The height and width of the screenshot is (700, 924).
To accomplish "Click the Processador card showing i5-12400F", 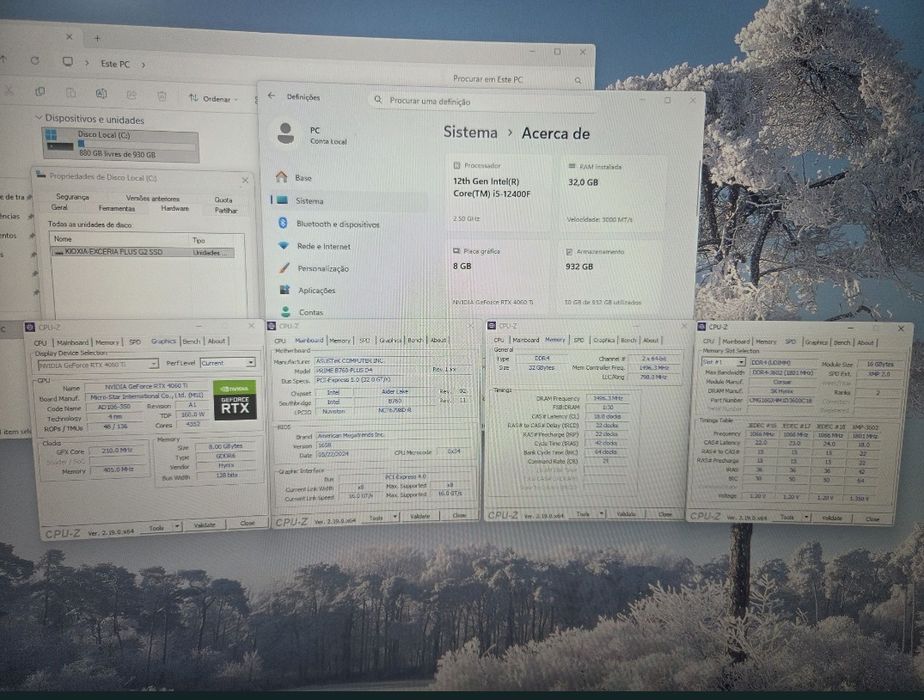I will pyautogui.click(x=499, y=193).
